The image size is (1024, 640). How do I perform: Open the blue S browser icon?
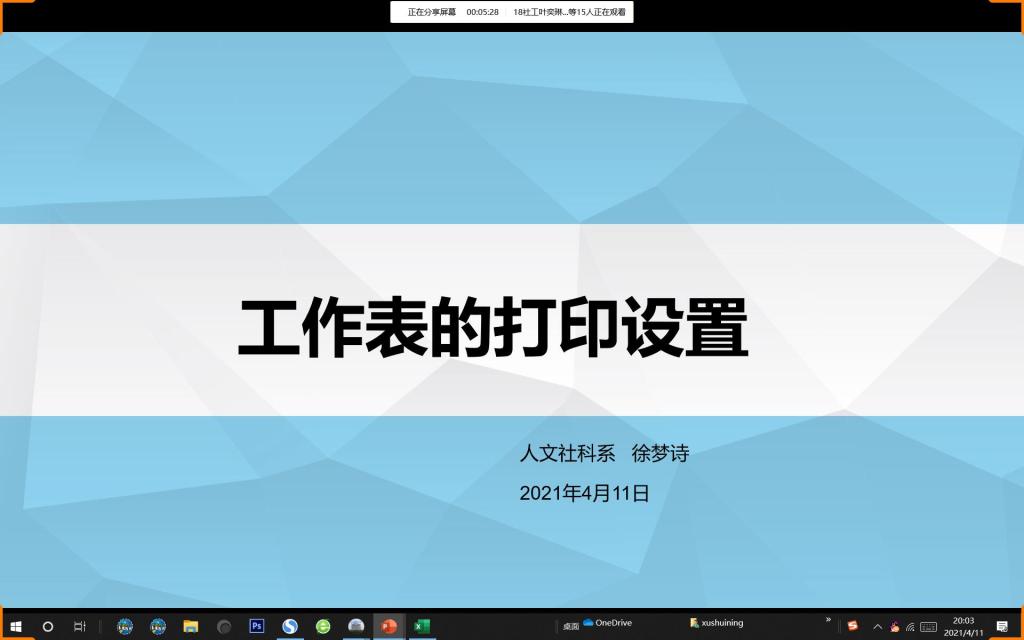[x=290, y=626]
